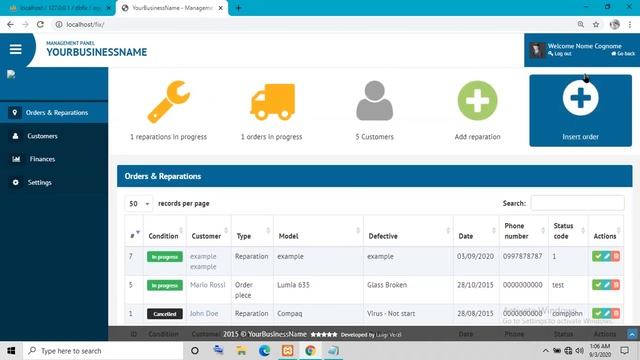640x360 pixels.
Task: Mark John Doe reparation as completed
Action: tap(598, 313)
